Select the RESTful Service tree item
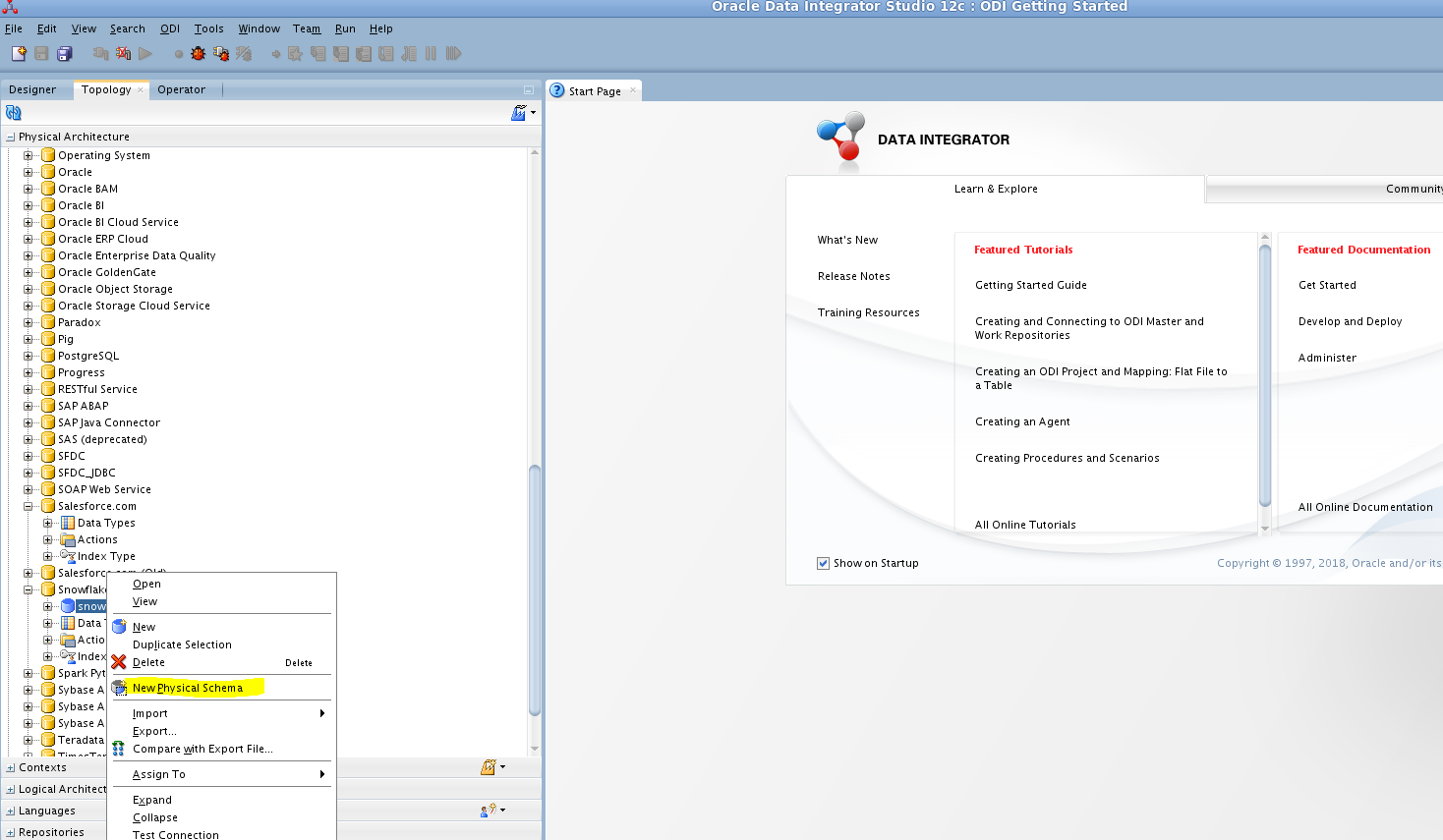 (x=97, y=389)
